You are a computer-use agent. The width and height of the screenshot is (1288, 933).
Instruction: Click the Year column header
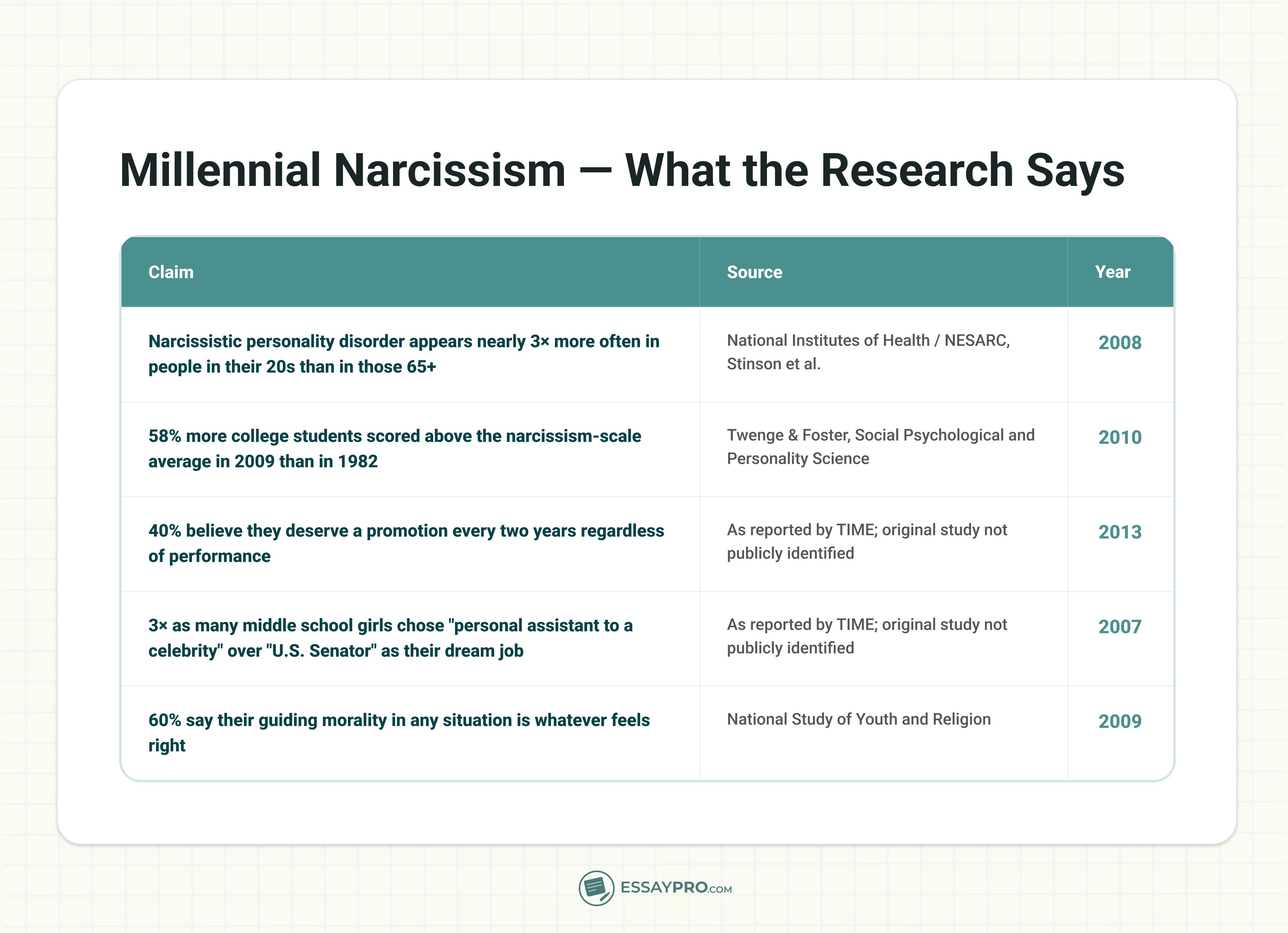pos(1113,272)
